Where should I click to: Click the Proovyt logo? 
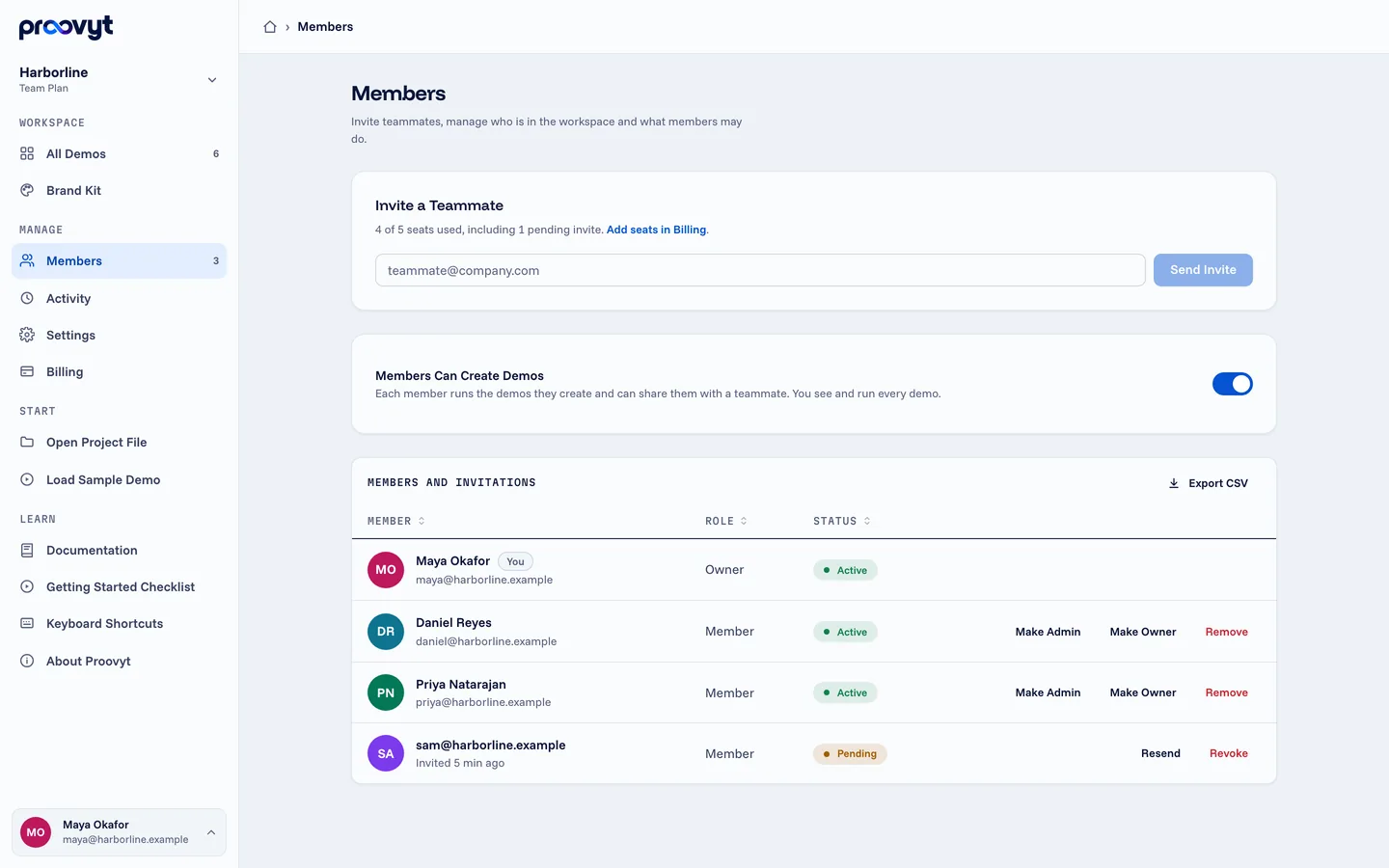[x=66, y=27]
